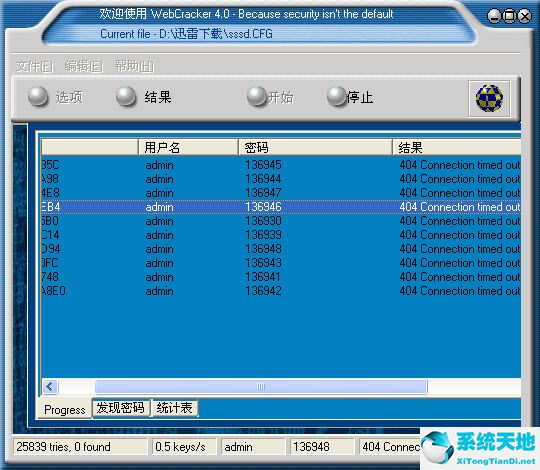Select the row with password 136939
The width and height of the screenshot is (540, 470).
click(281, 235)
